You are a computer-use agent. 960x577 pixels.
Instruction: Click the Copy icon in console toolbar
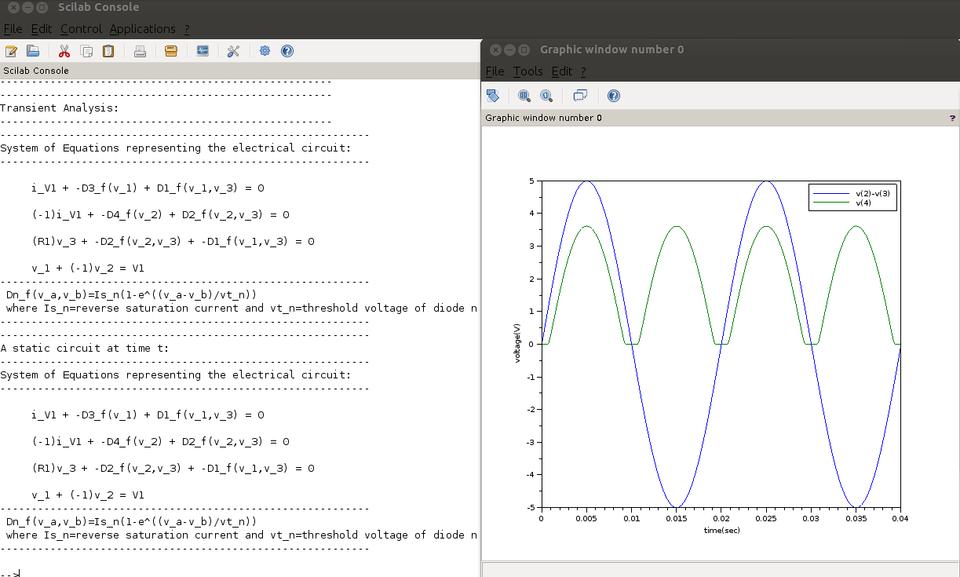87,51
